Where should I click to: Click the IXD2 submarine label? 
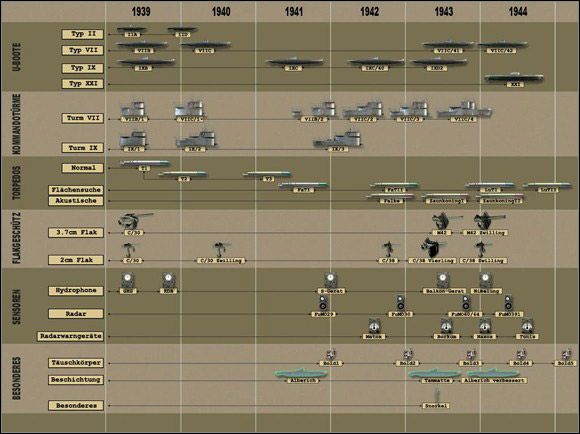click(436, 68)
